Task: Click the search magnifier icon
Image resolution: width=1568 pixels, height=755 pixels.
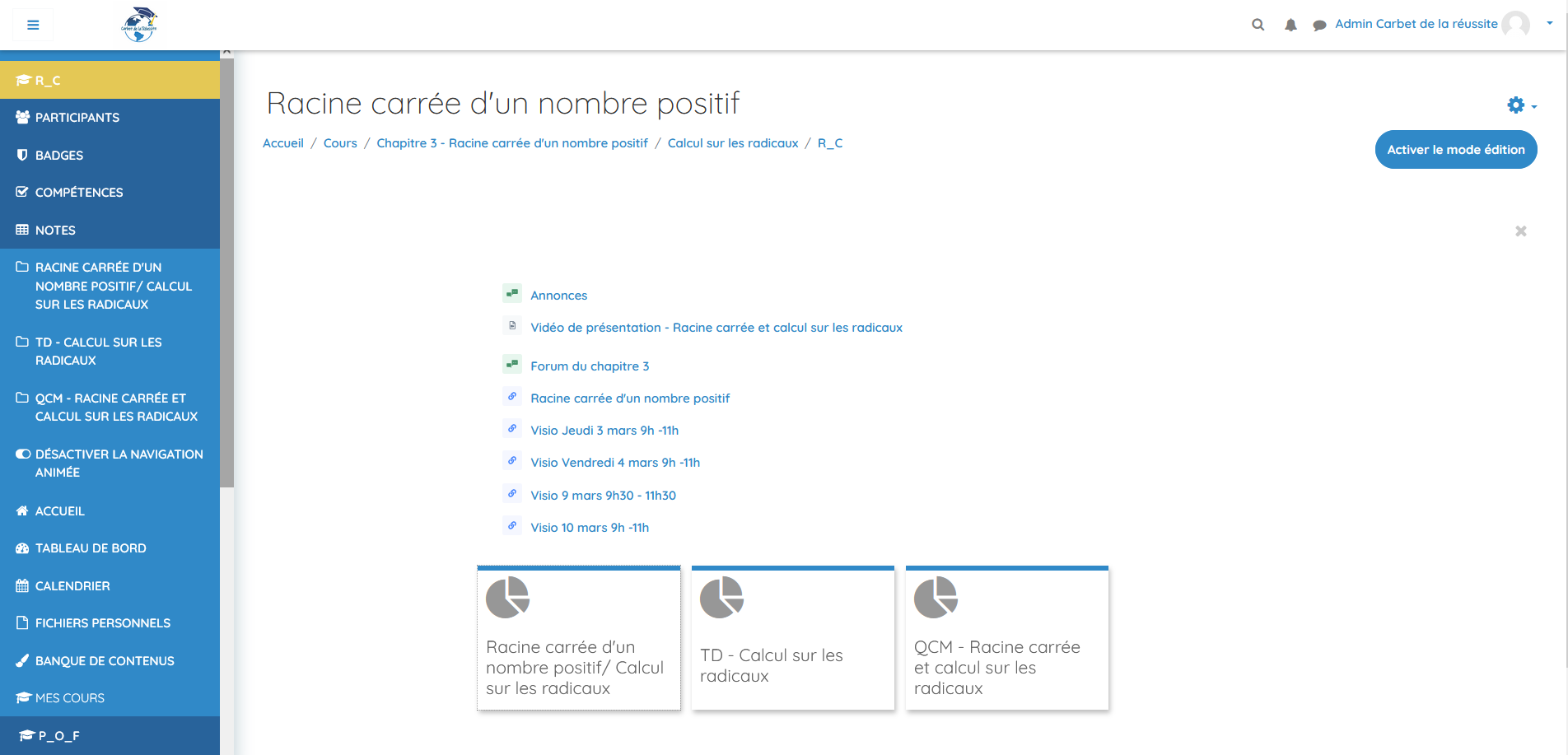Action: pos(1258,25)
